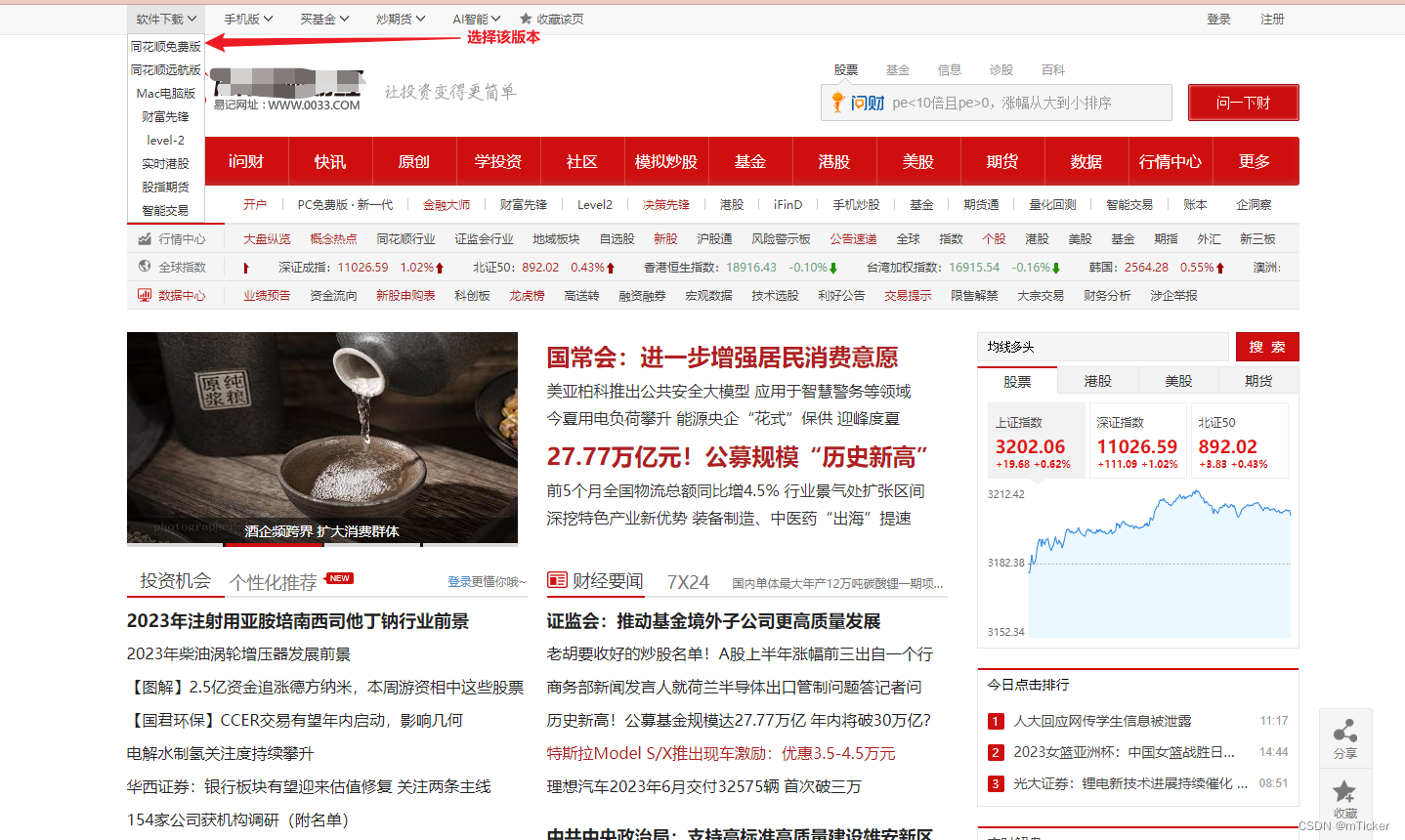Click the 行情中心 chart icon in side row
Screen dimensions: 1405x840
pos(145,238)
